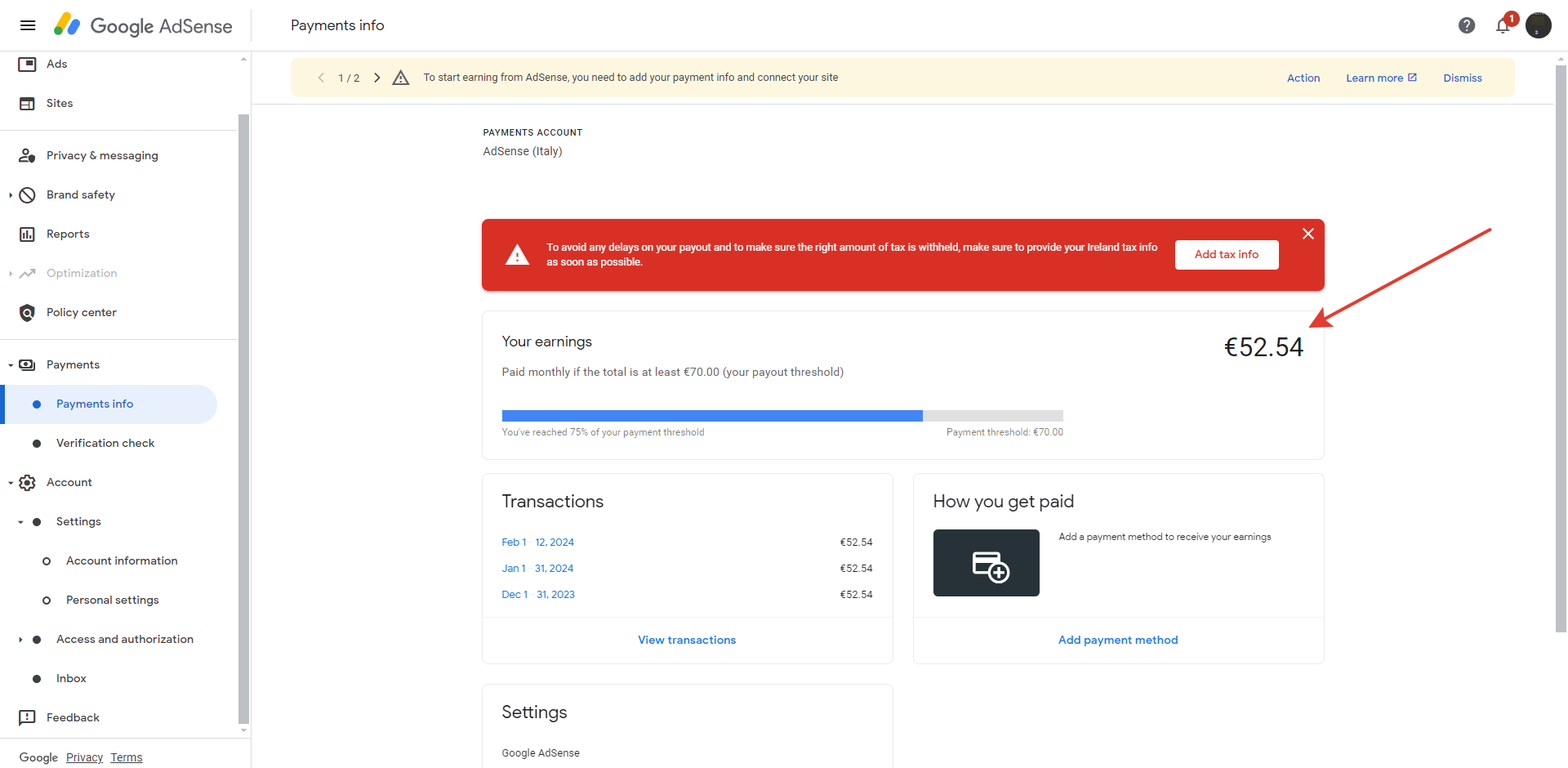Click the Reports chart icon
This screenshot has height=768, width=1568.
[x=27, y=234]
